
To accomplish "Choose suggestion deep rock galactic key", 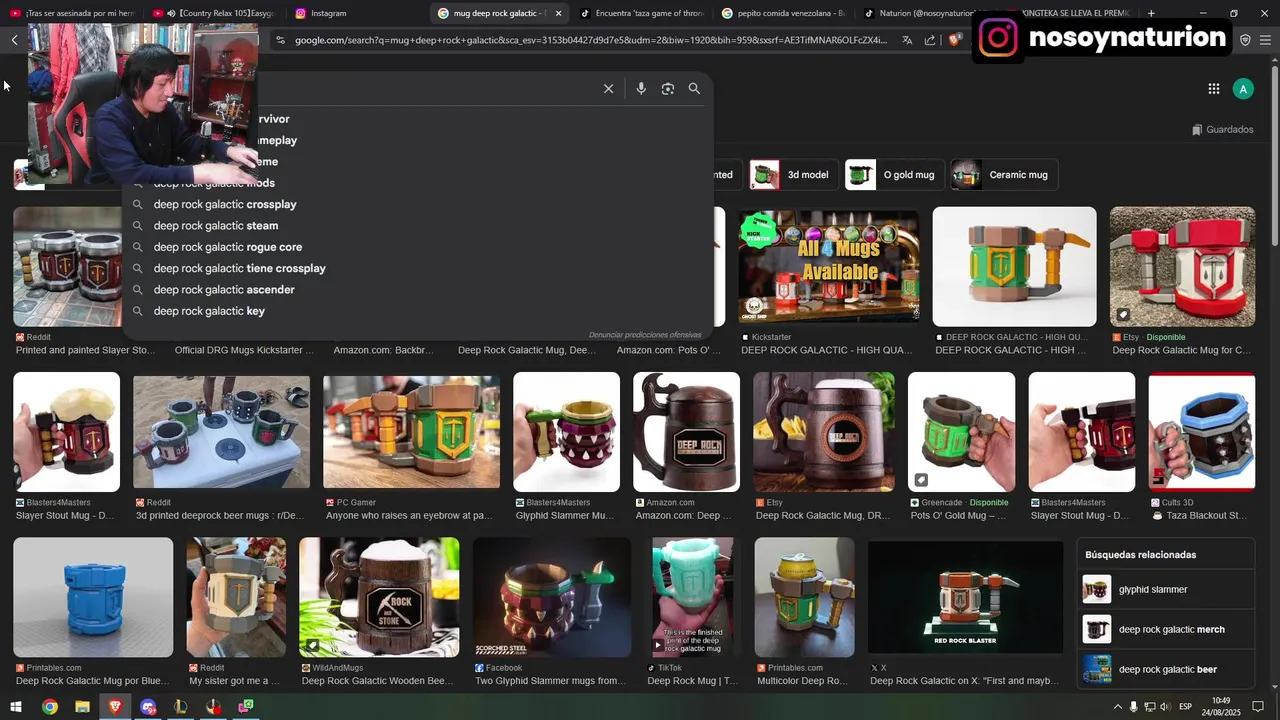I will pyautogui.click(x=417, y=311).
